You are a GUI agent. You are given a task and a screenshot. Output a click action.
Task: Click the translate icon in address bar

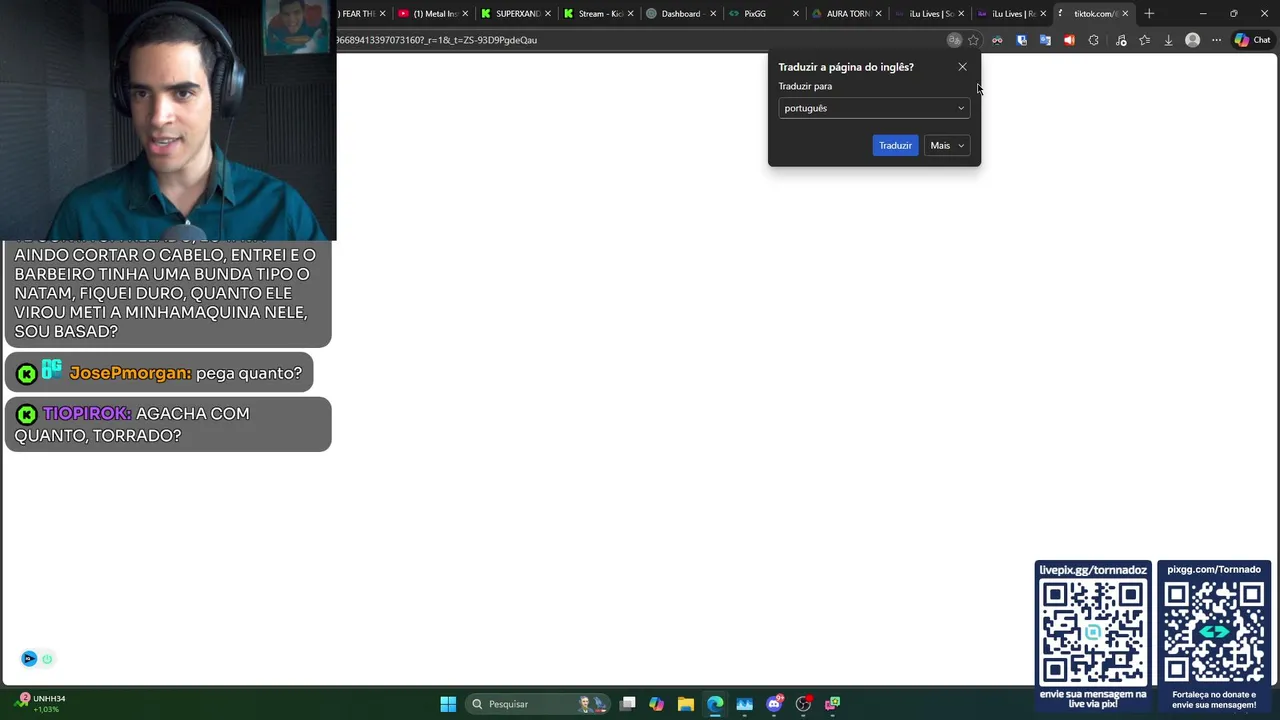click(954, 40)
